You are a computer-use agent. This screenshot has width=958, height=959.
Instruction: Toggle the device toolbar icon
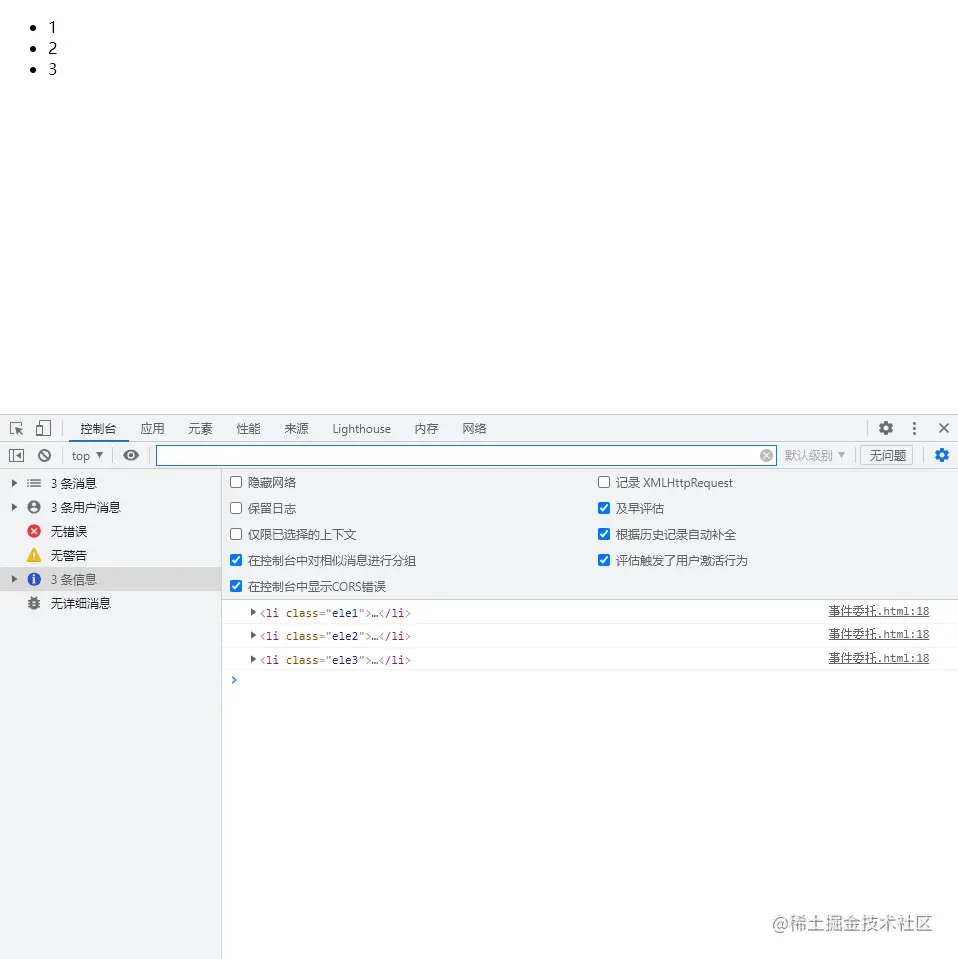pos(43,428)
